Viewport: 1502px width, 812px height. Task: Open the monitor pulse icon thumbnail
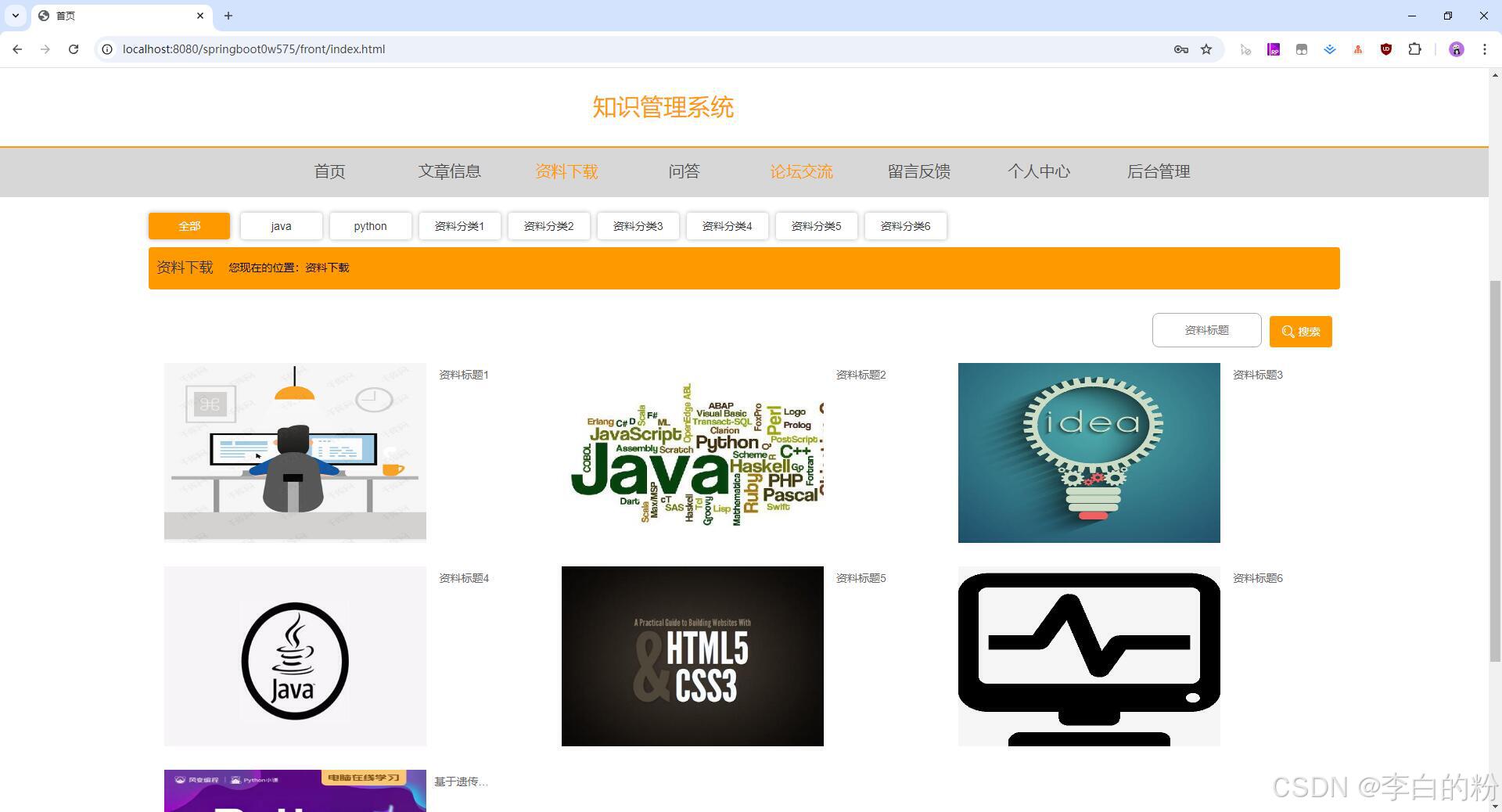(x=1089, y=656)
